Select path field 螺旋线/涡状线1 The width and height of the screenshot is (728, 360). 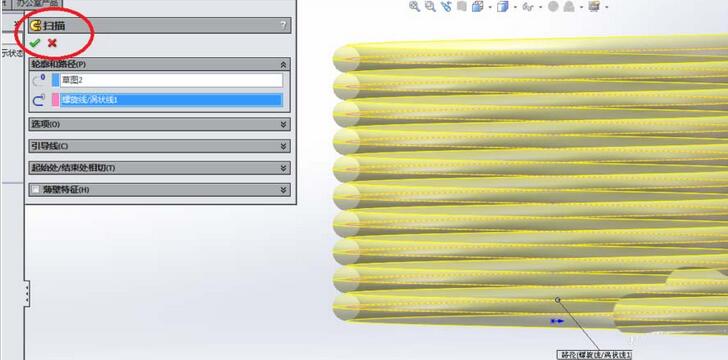171,99
